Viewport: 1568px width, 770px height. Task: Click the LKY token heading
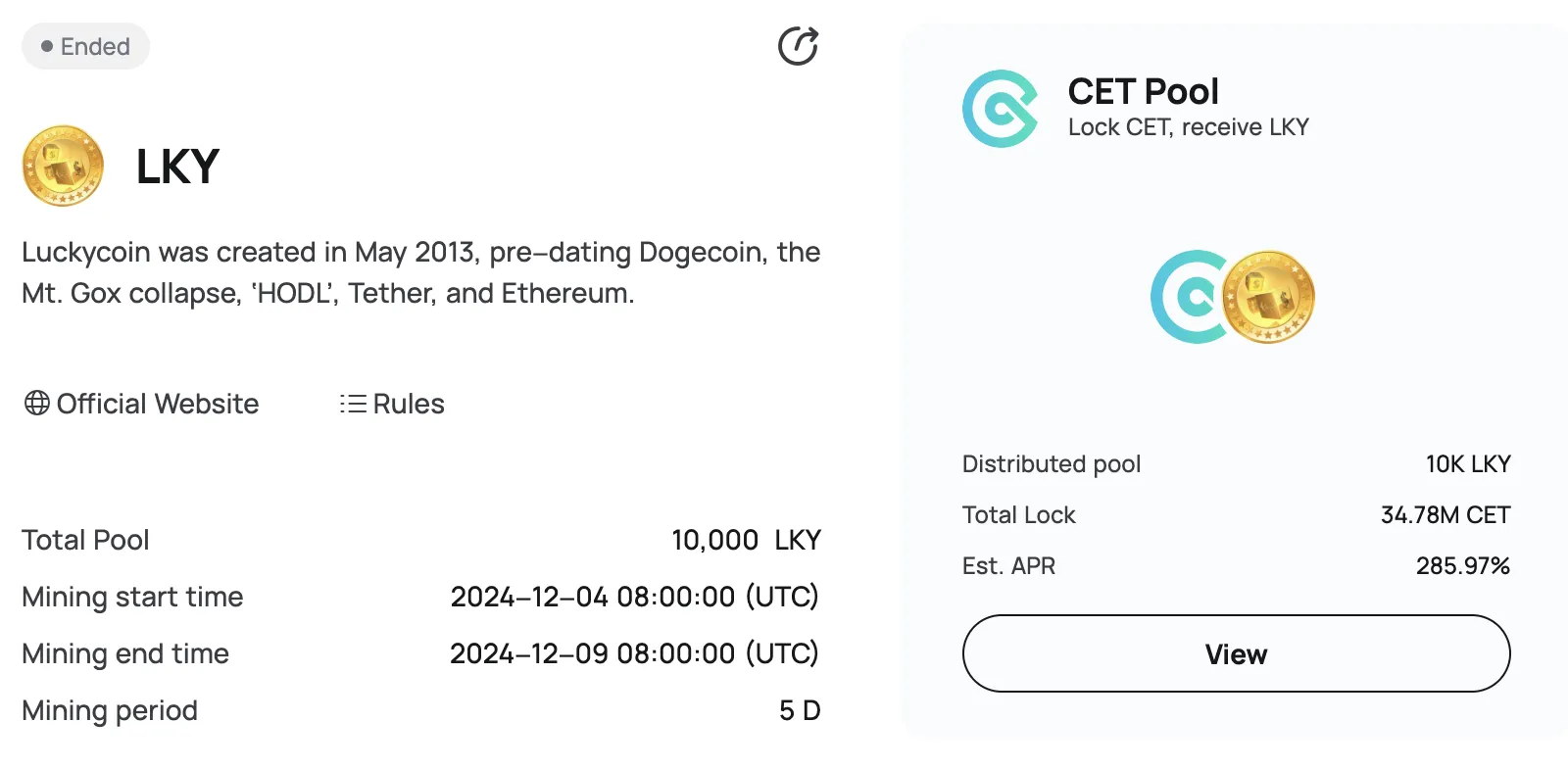(177, 167)
